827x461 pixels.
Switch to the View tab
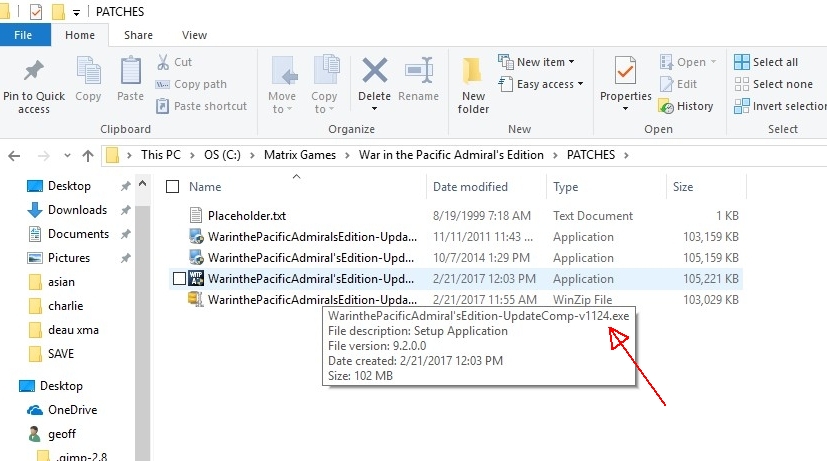194,35
